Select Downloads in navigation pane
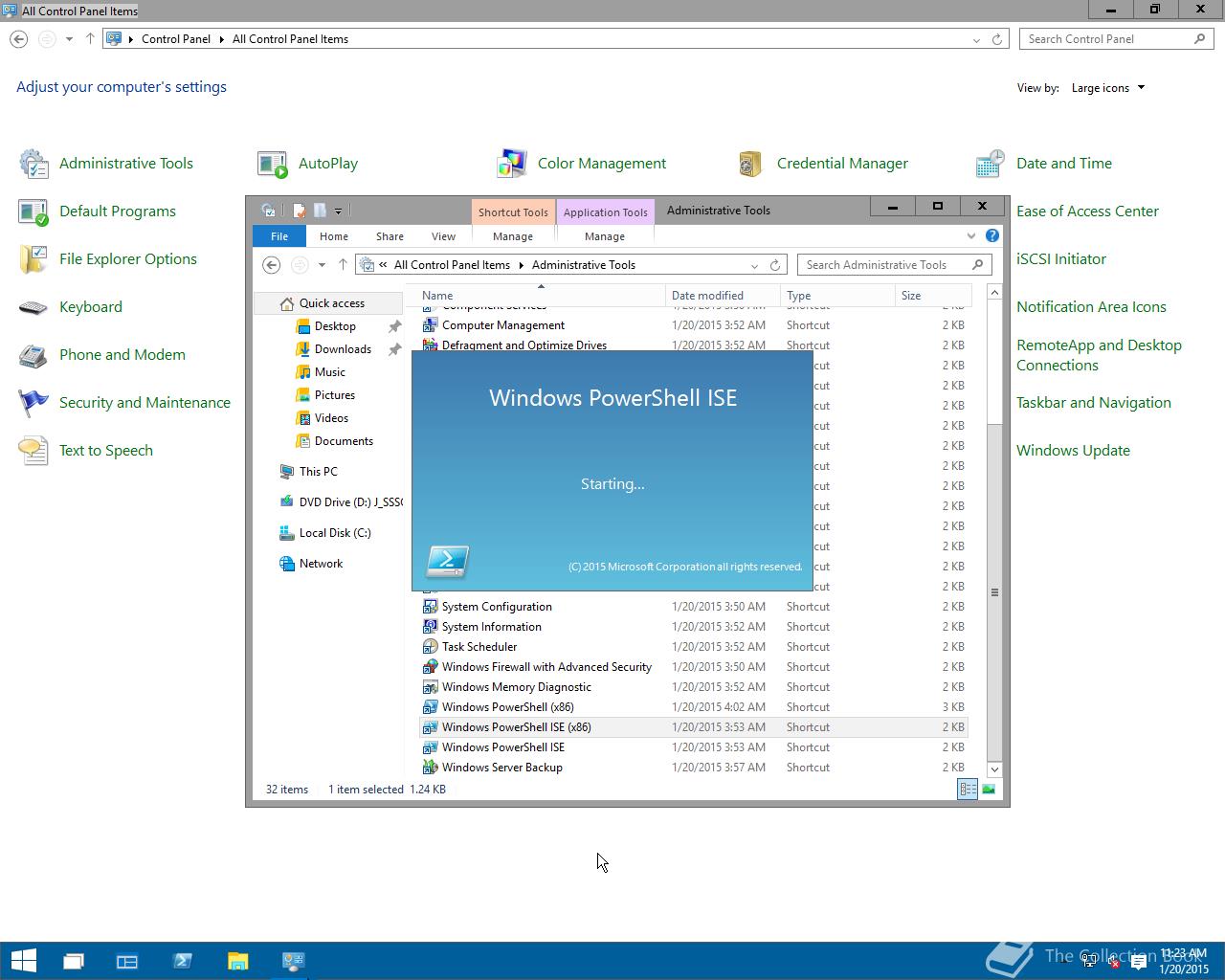The width and height of the screenshot is (1225, 980). pos(342,349)
